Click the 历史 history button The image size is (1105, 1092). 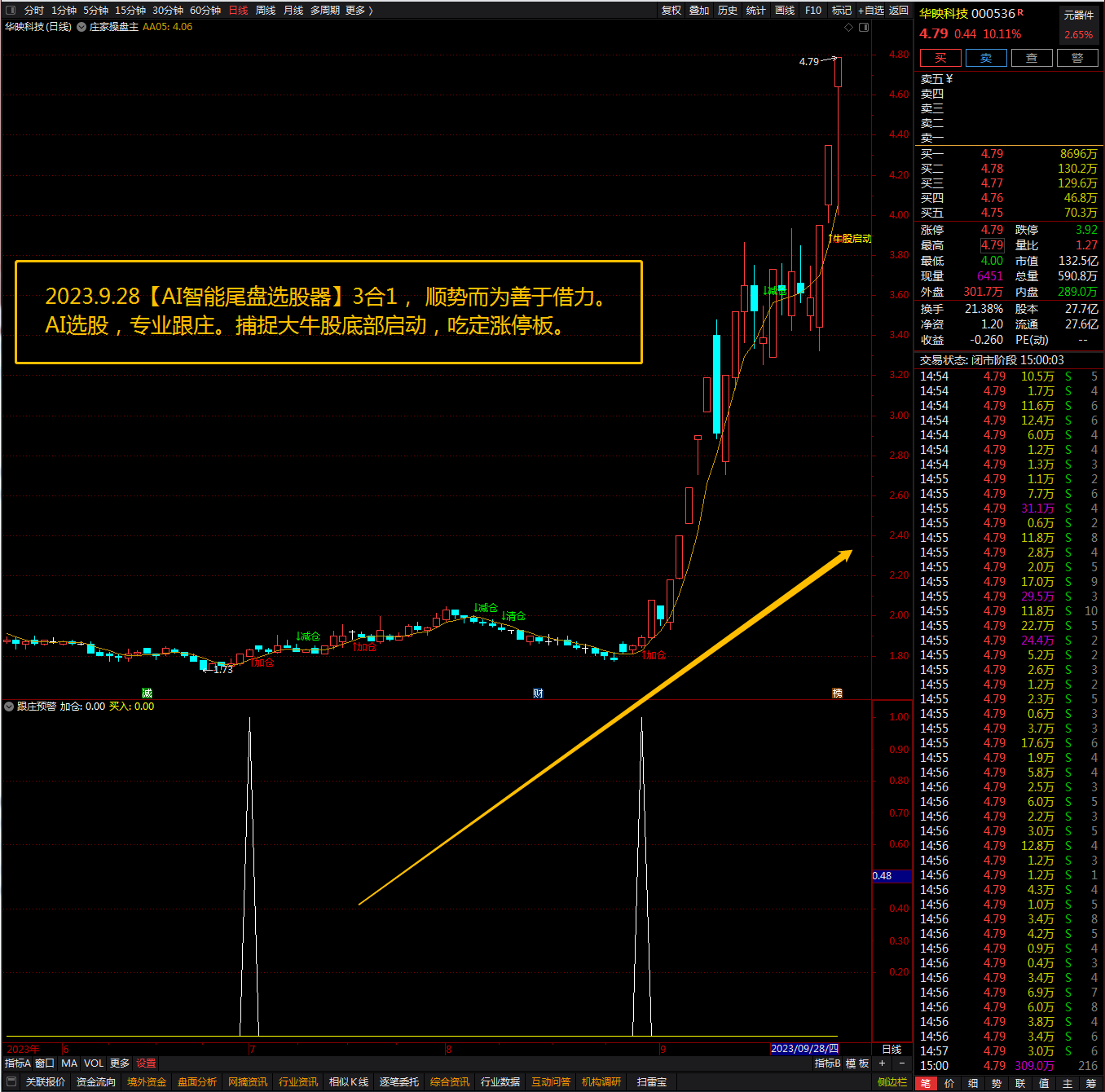tap(728, 11)
